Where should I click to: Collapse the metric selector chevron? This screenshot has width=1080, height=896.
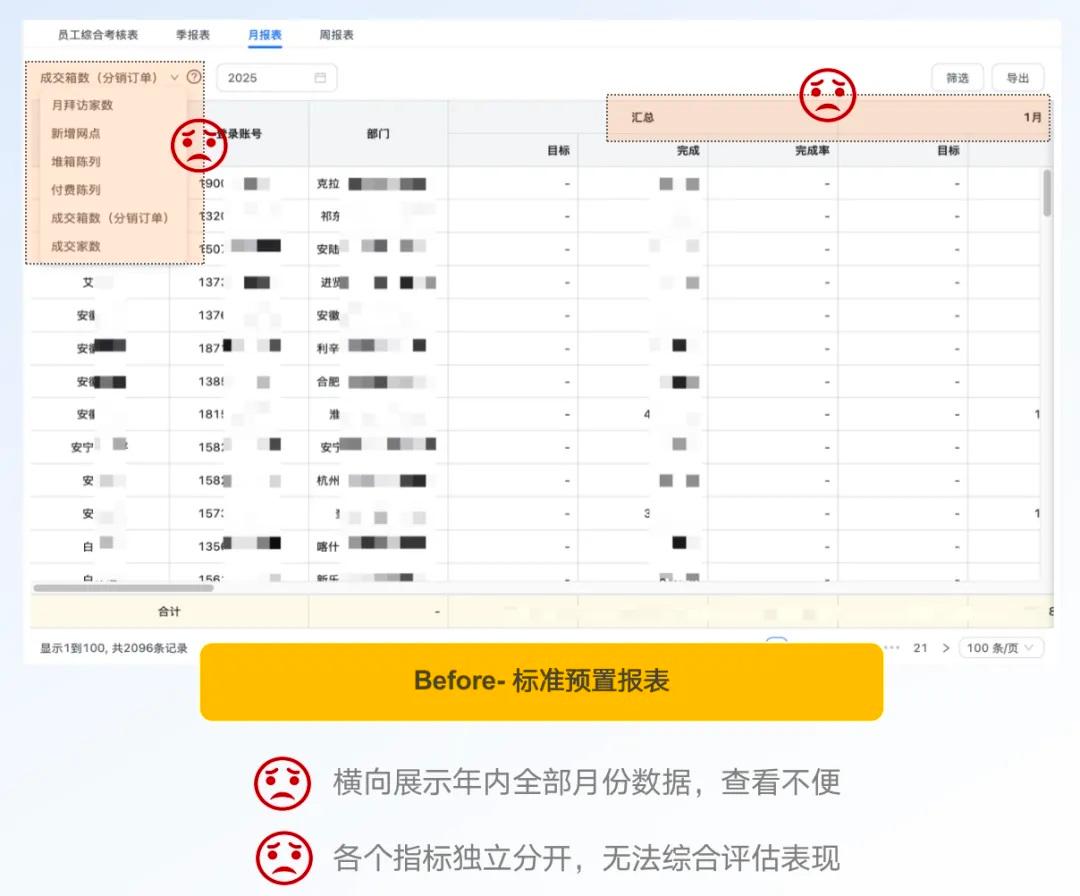click(x=173, y=77)
